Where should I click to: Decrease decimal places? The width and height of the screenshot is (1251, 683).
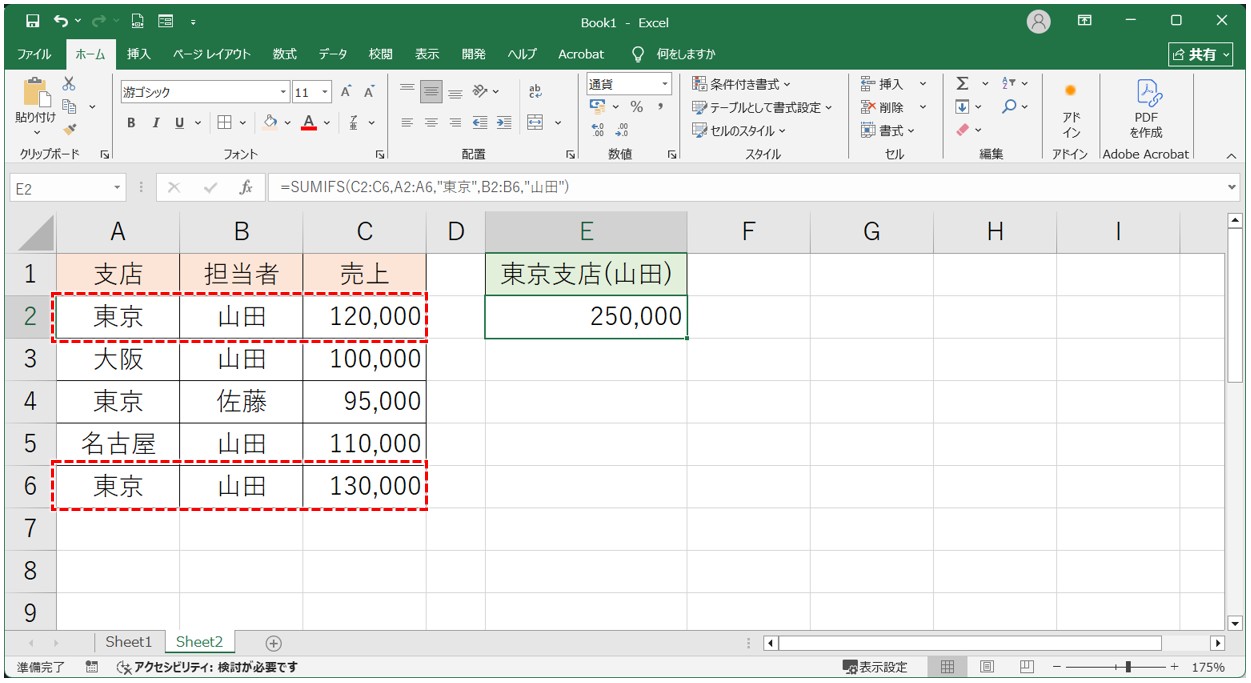622,130
